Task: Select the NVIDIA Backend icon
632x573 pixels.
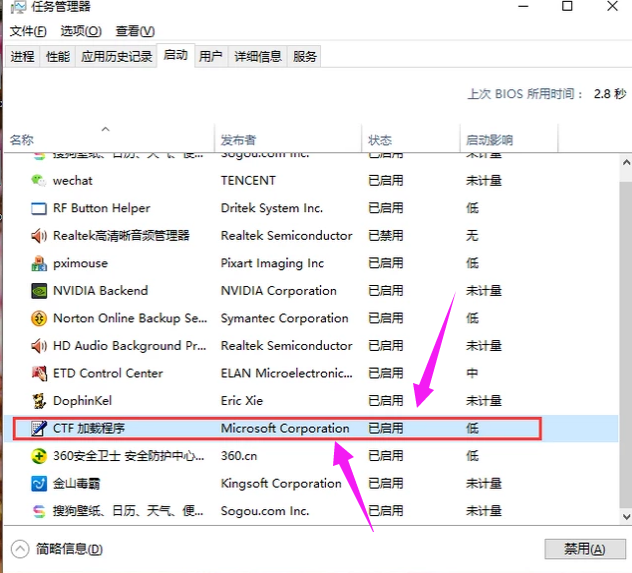Action: pos(39,291)
